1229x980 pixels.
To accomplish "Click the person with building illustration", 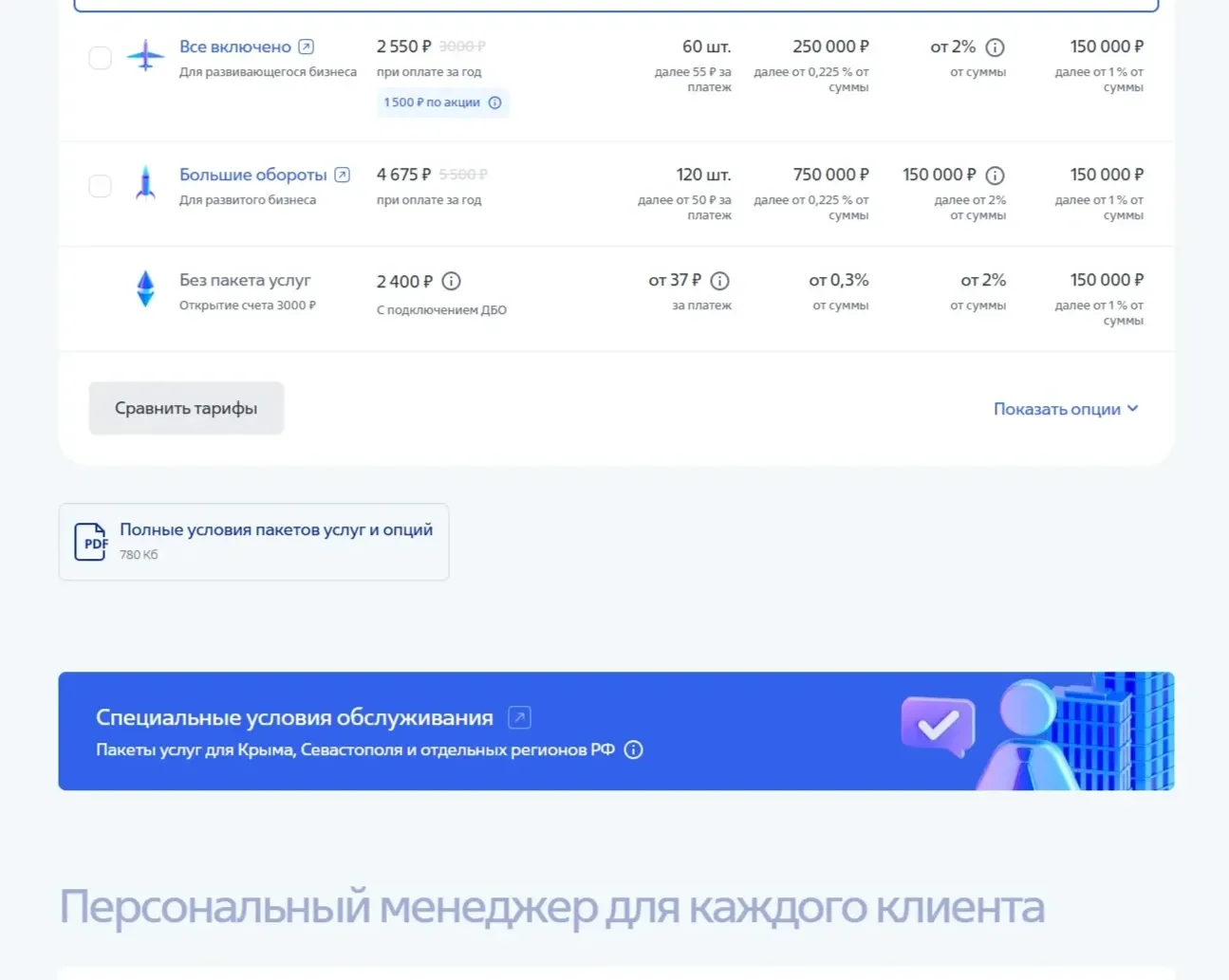I will coord(1077,731).
